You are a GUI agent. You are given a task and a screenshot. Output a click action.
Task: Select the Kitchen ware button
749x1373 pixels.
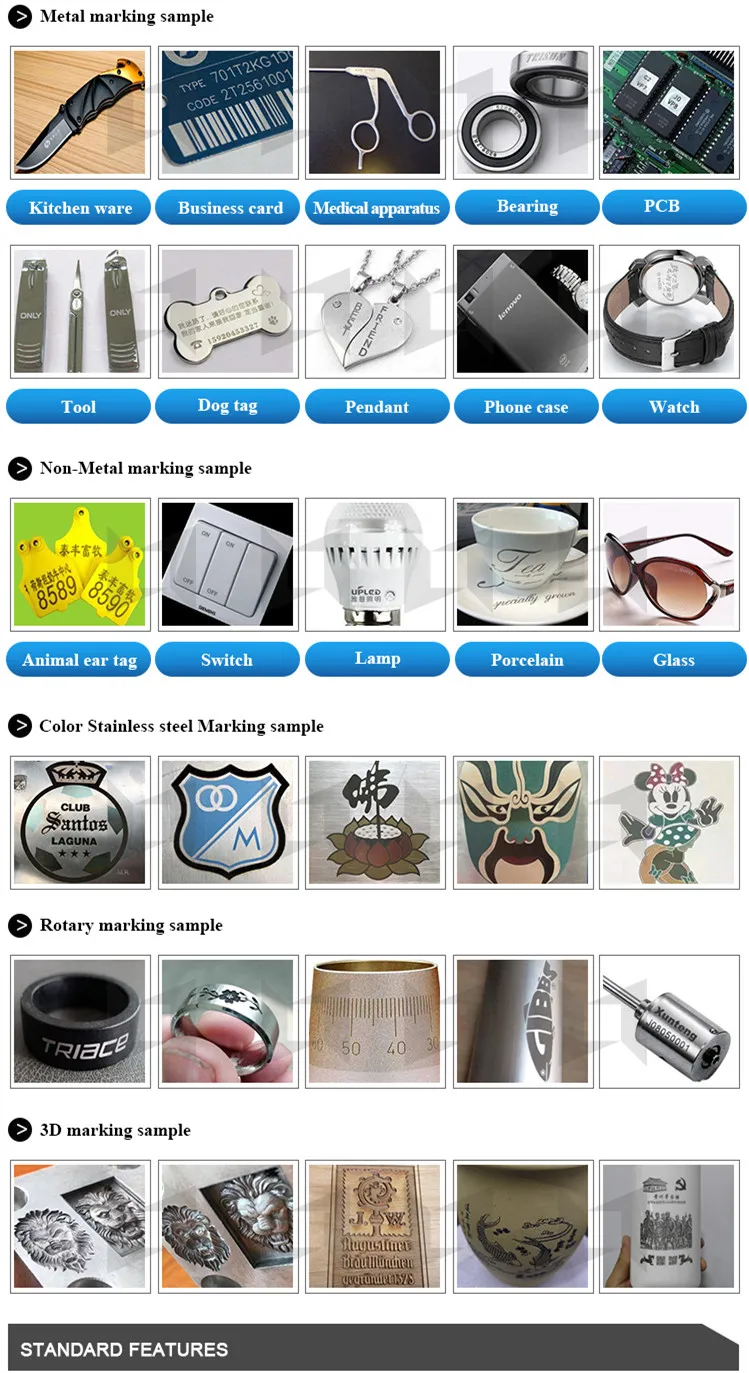[x=79, y=208]
